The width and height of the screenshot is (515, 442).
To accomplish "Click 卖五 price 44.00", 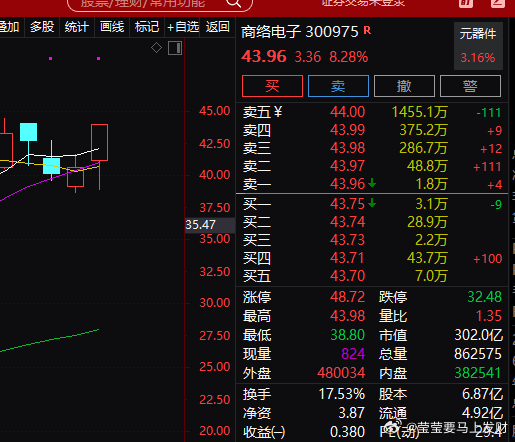I will (x=348, y=112).
